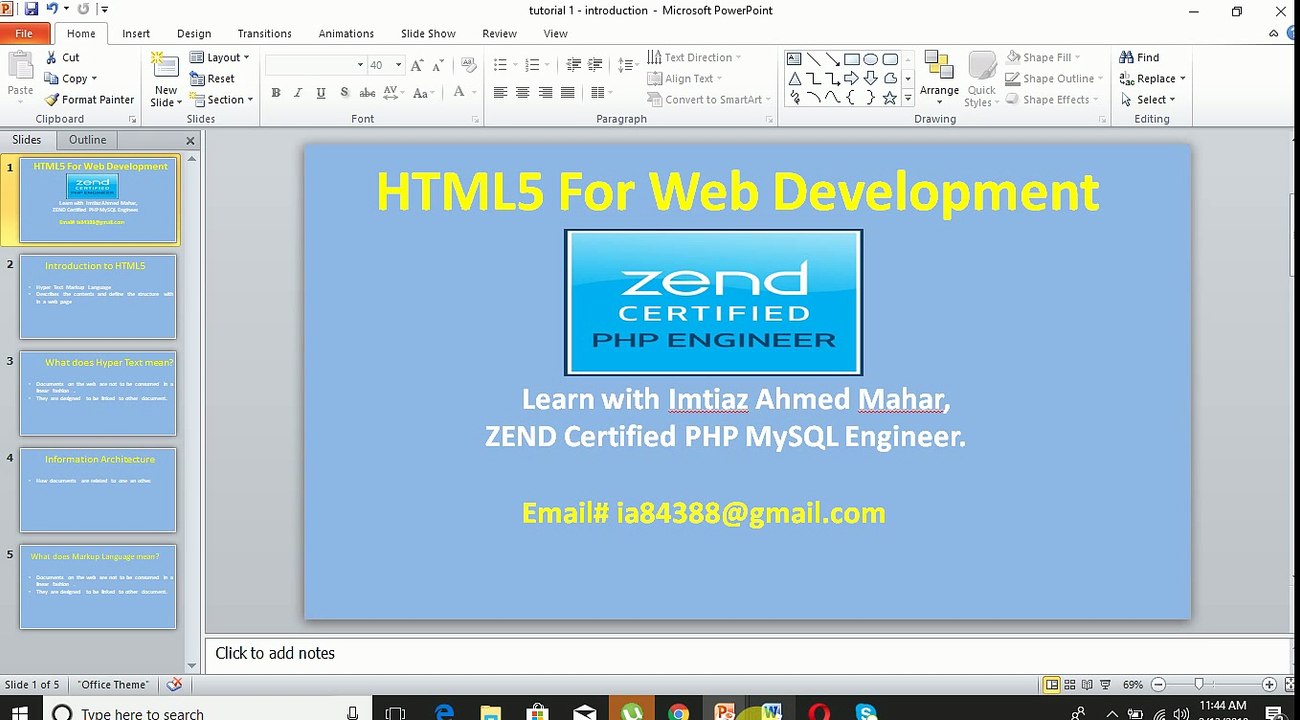
Task: Expand the Copy options arrow
Action: [94, 79]
